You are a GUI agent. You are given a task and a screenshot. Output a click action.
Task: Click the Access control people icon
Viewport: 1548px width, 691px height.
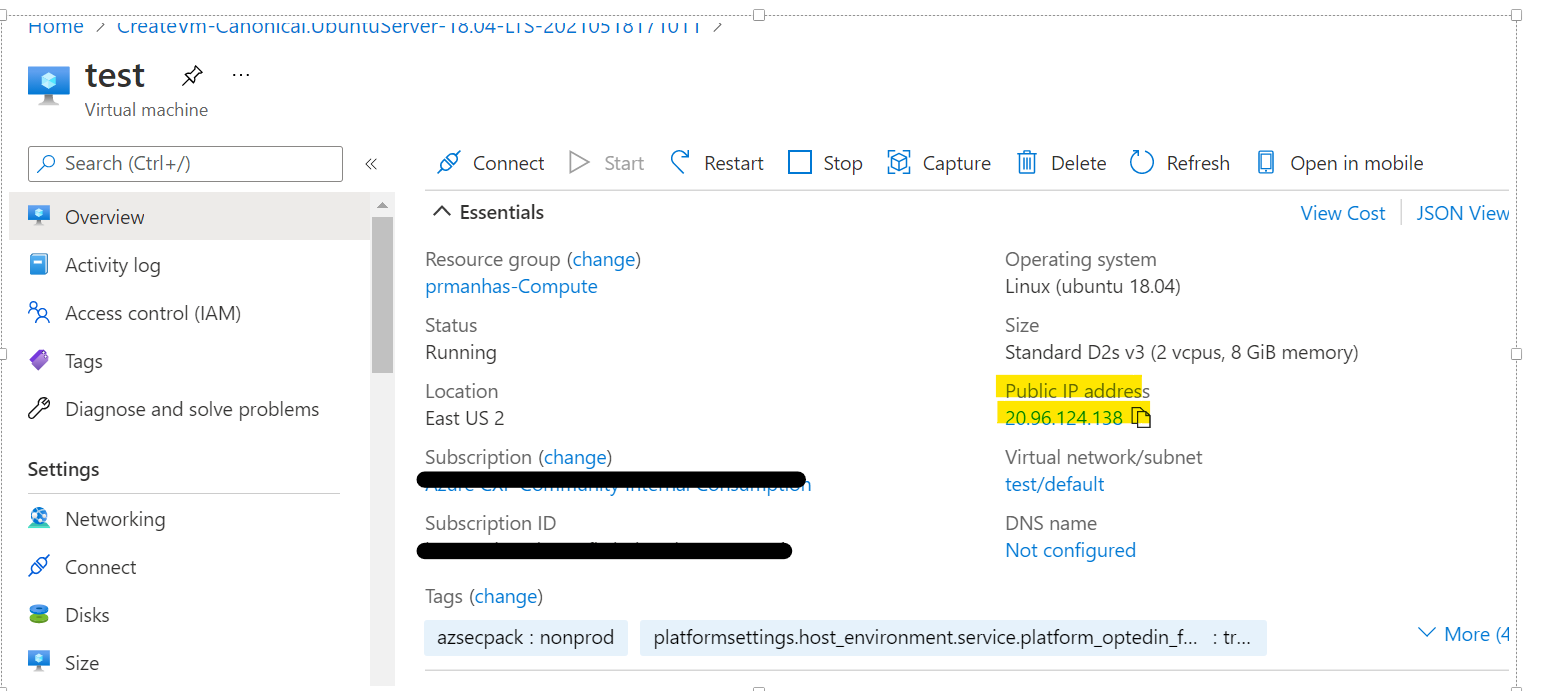click(39, 313)
